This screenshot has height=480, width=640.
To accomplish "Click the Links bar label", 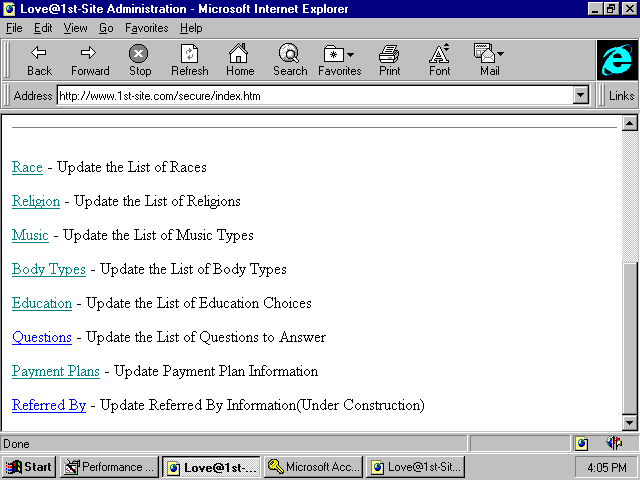I will pos(621,96).
